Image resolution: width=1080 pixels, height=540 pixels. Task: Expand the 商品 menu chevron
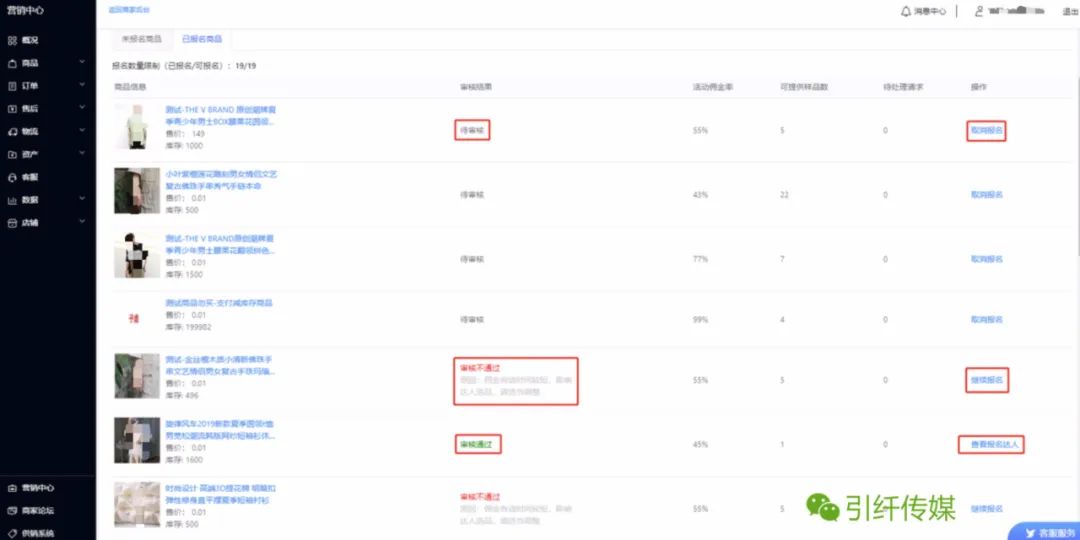[82, 63]
